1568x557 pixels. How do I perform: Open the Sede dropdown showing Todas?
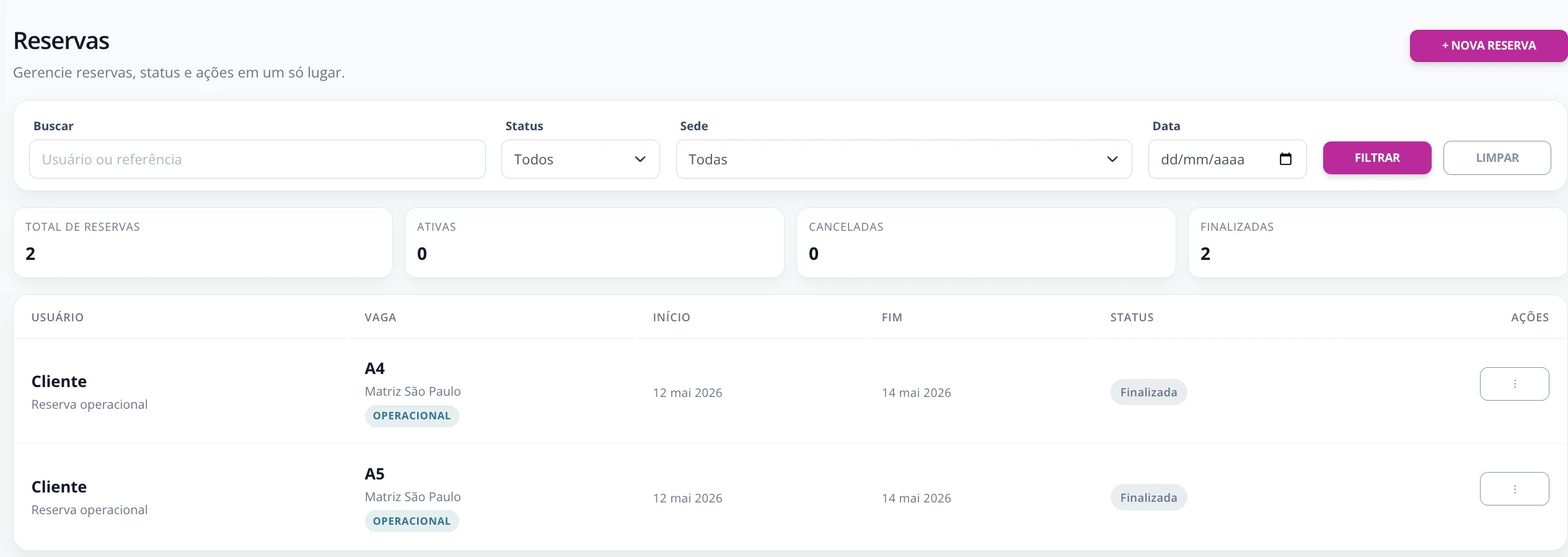(904, 159)
